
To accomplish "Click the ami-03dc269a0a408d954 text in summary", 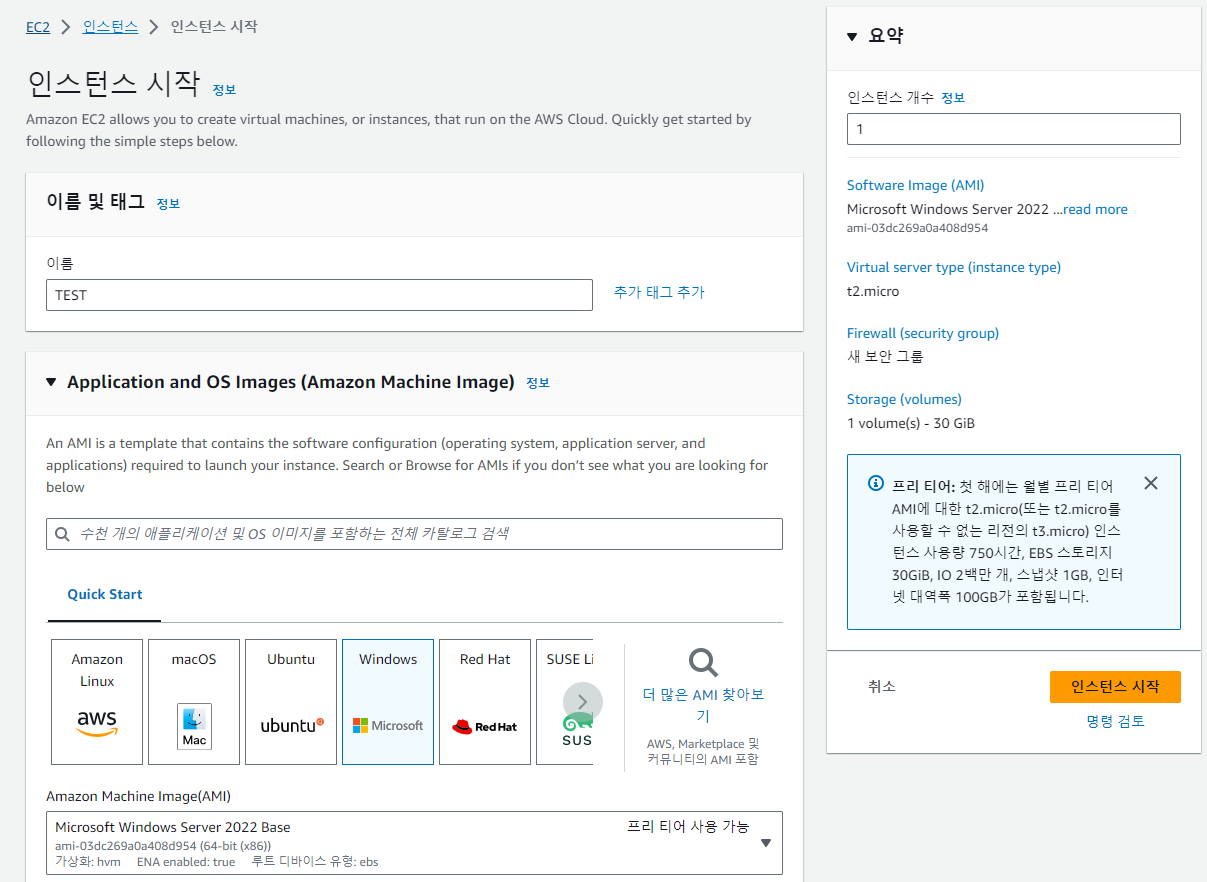I will coord(917,228).
